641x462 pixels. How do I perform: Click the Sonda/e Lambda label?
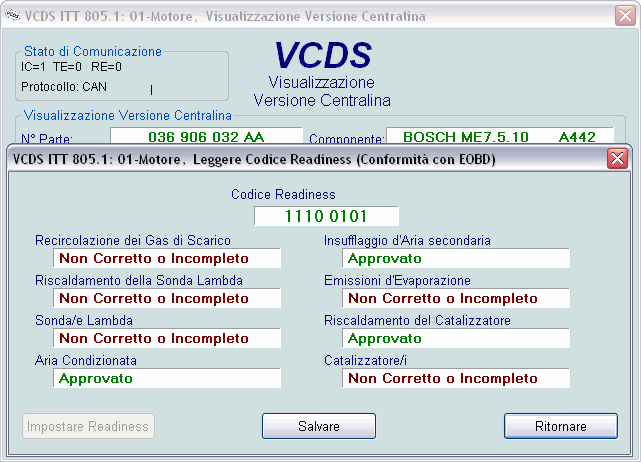click(84, 320)
